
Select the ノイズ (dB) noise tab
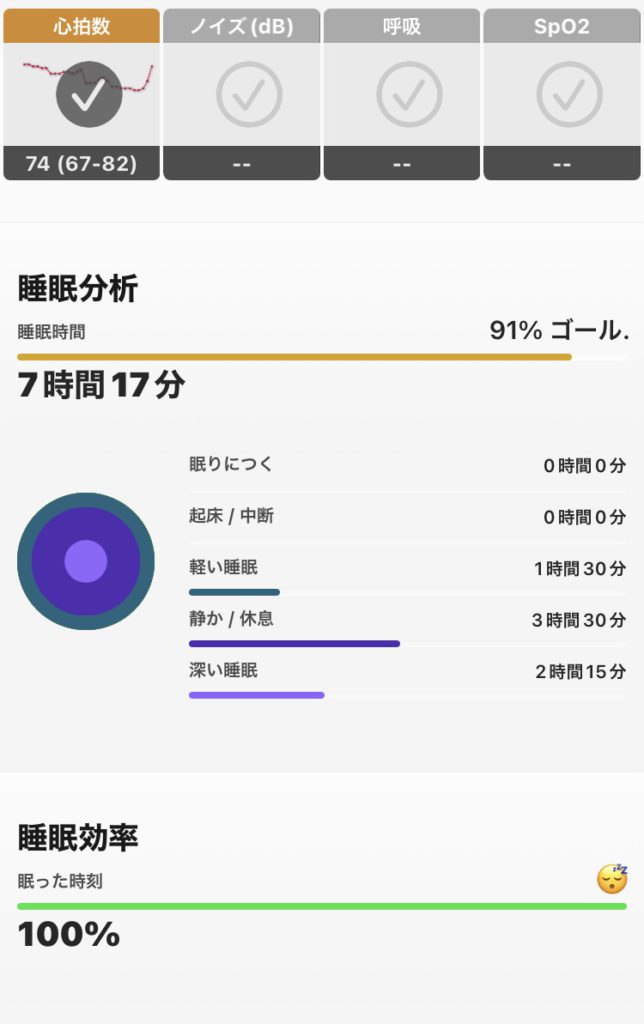(242, 26)
